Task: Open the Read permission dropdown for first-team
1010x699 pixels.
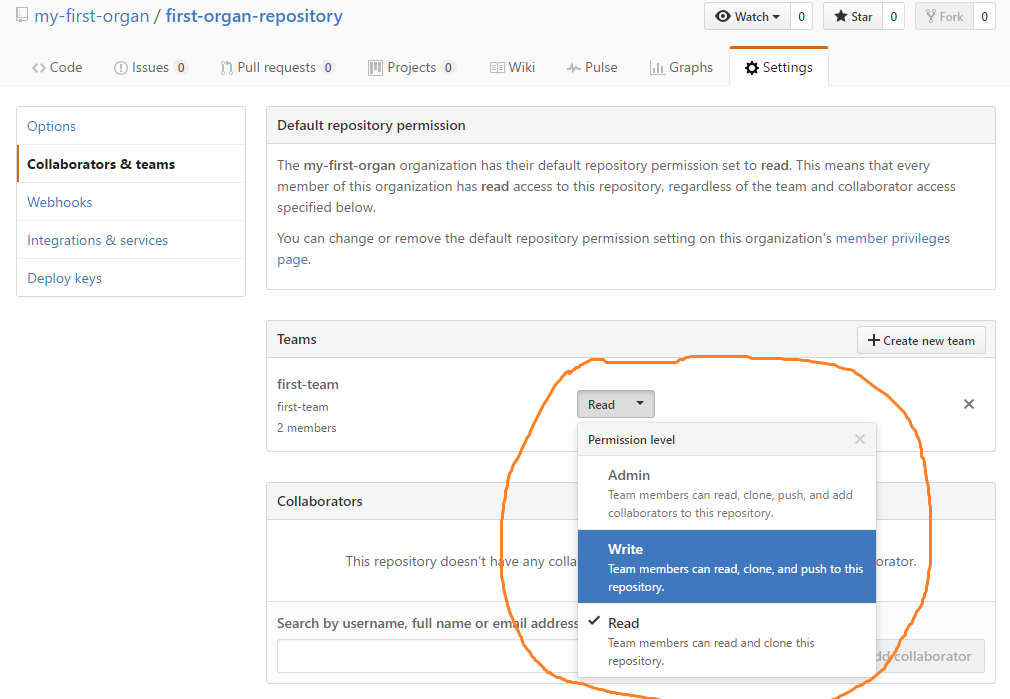Action: [x=616, y=405]
